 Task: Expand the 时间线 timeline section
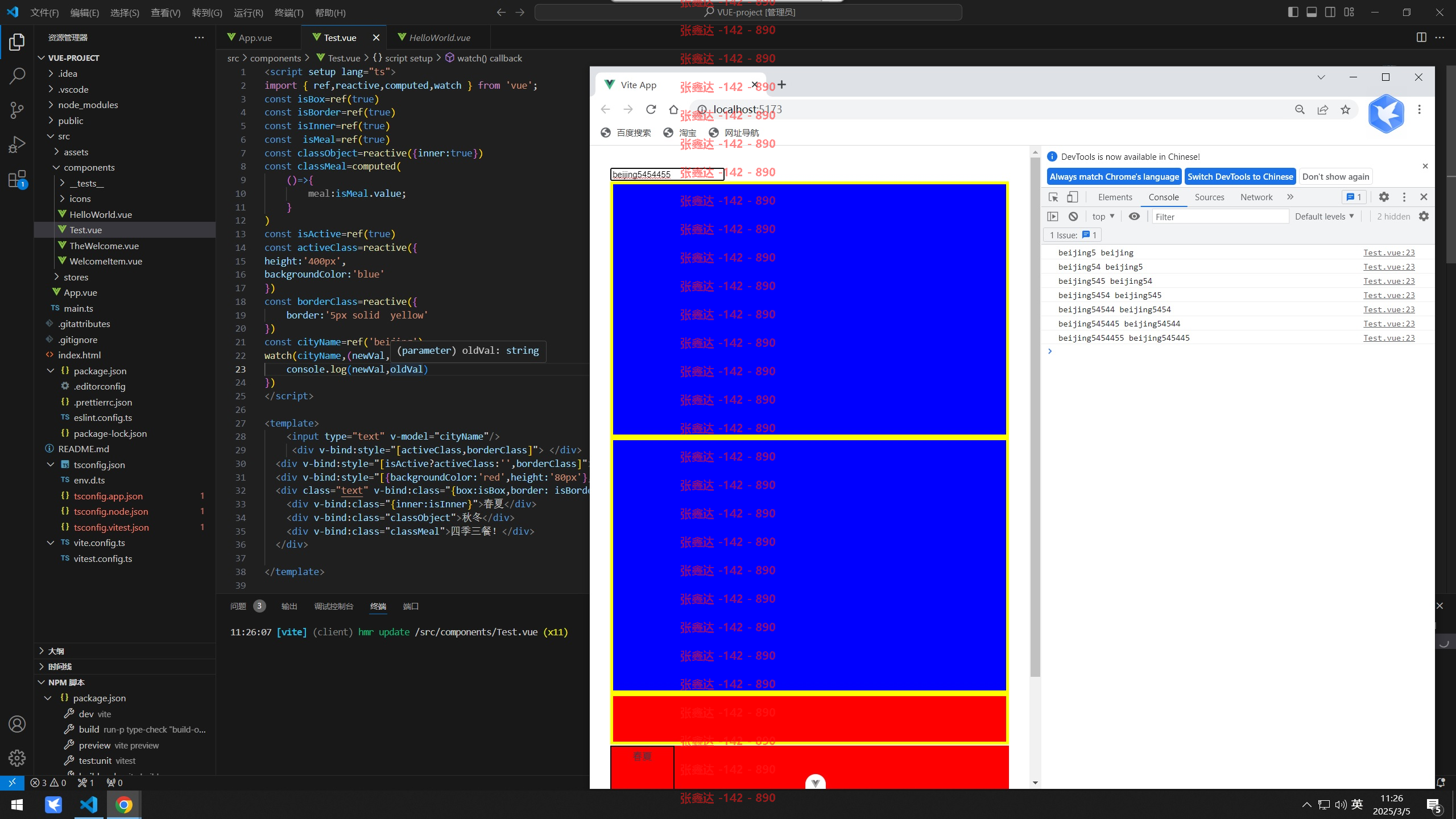(60, 667)
